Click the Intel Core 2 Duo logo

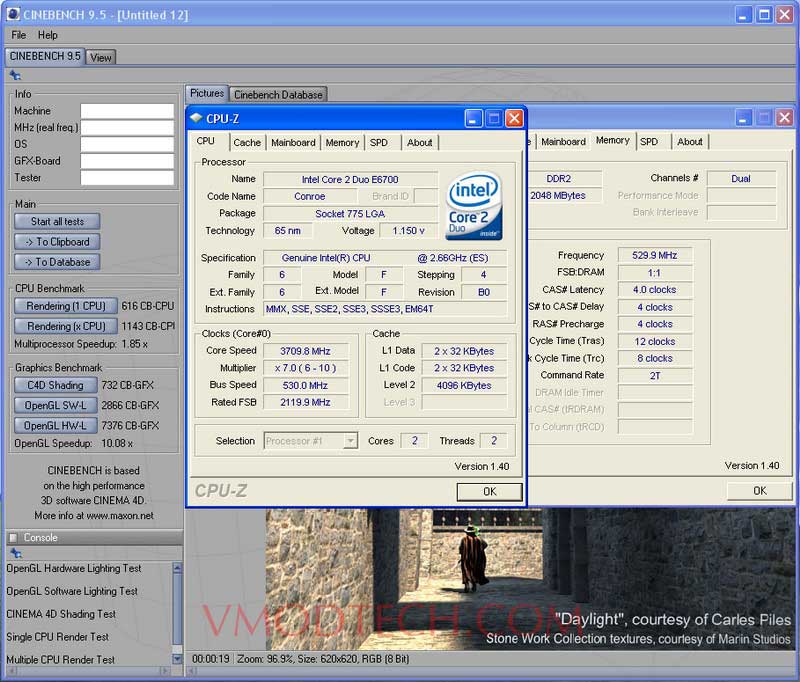474,206
